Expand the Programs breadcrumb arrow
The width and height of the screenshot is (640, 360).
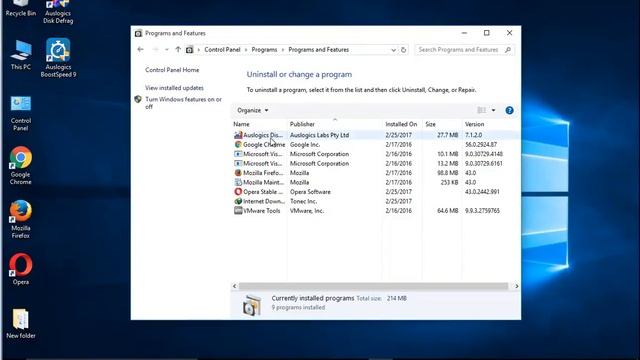click(x=283, y=50)
